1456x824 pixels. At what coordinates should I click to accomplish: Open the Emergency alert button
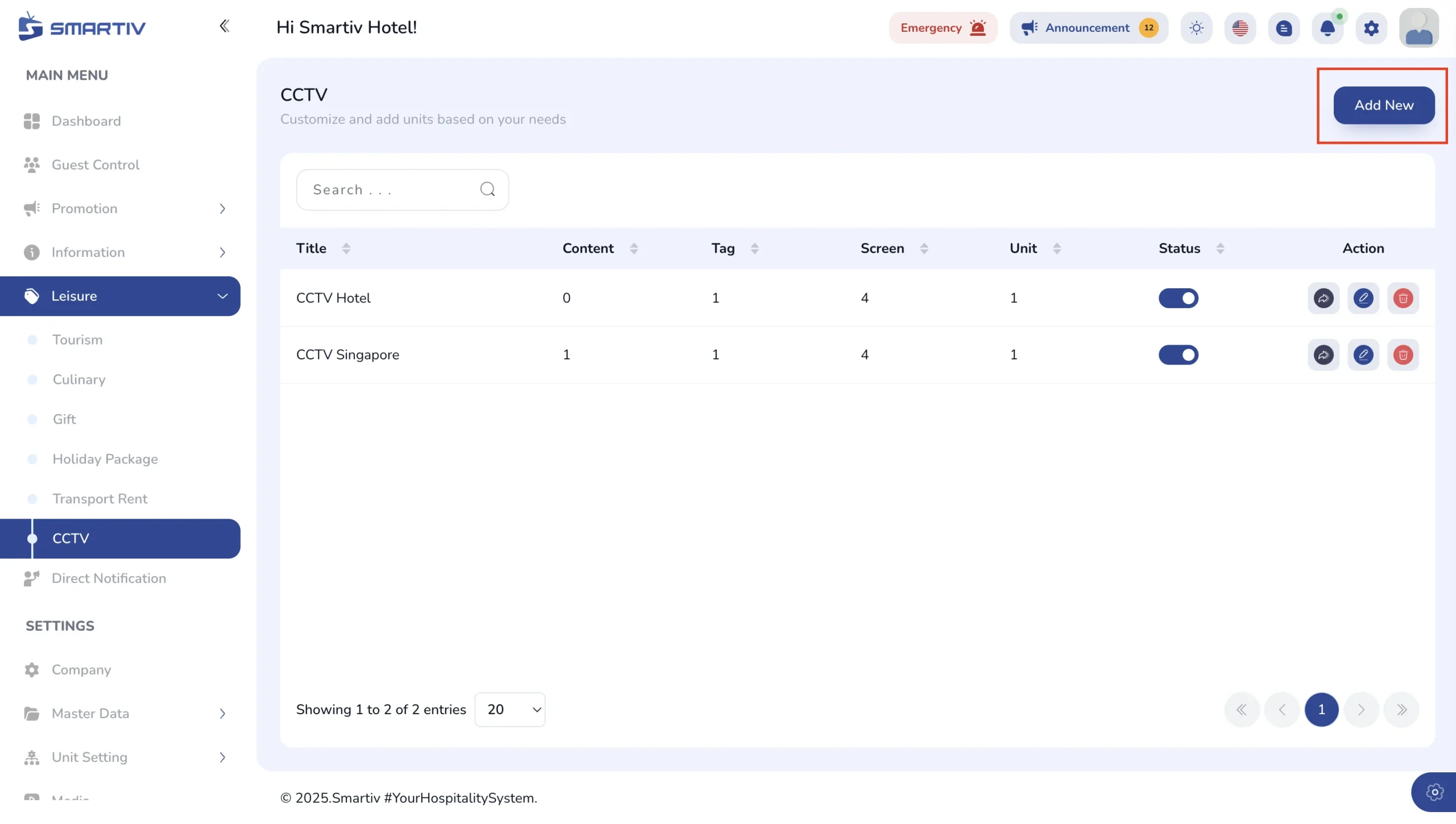click(x=943, y=28)
